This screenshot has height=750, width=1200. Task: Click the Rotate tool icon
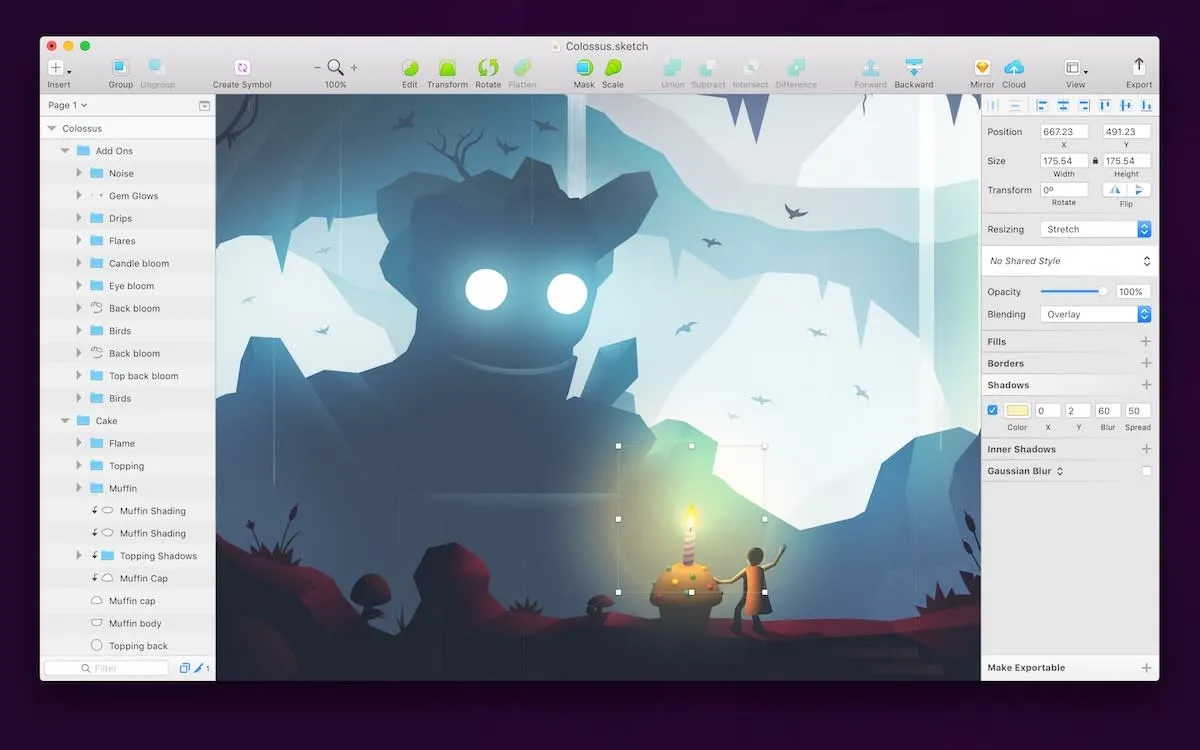(x=488, y=68)
